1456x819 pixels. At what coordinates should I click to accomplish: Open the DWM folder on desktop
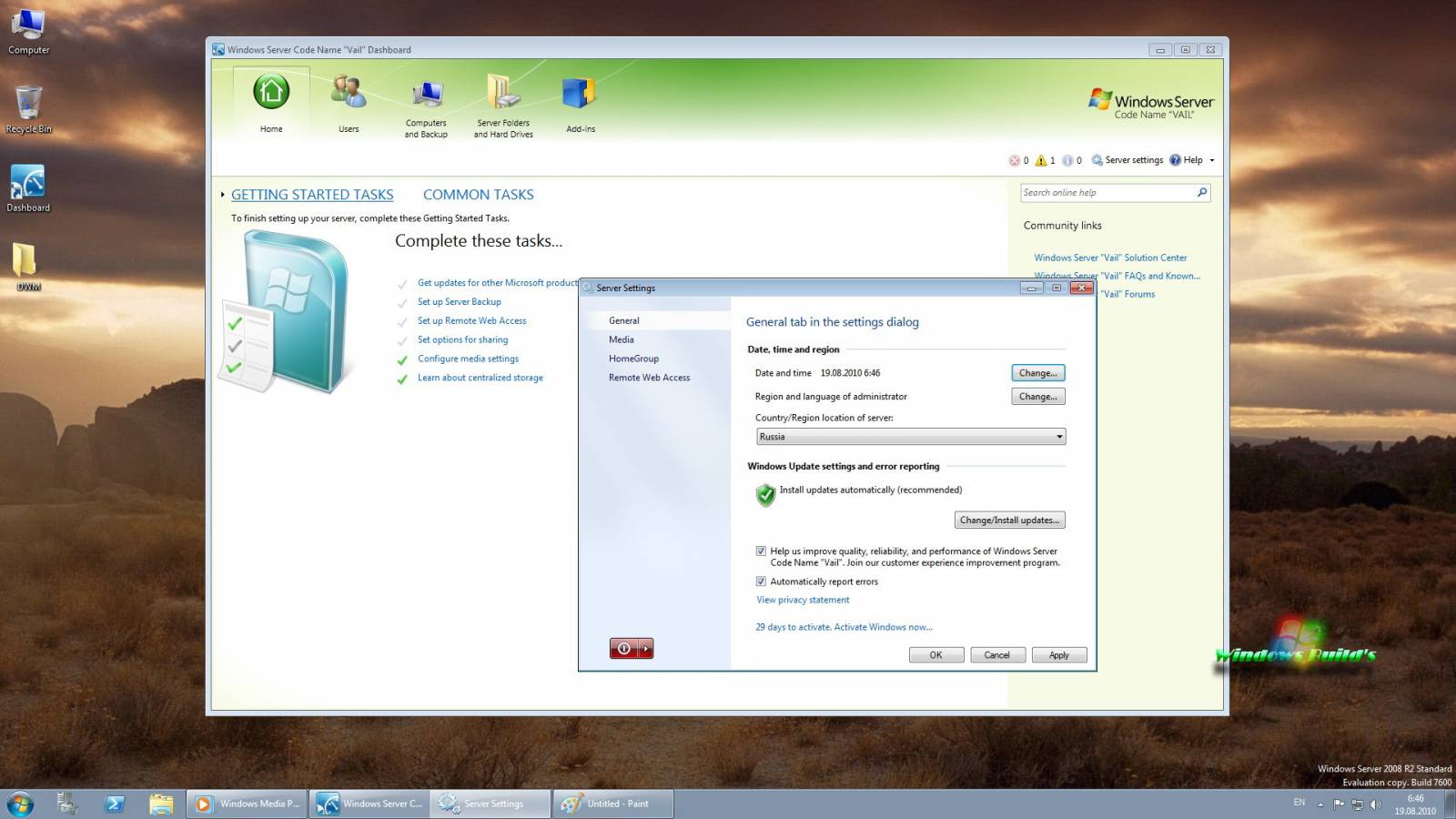(28, 268)
